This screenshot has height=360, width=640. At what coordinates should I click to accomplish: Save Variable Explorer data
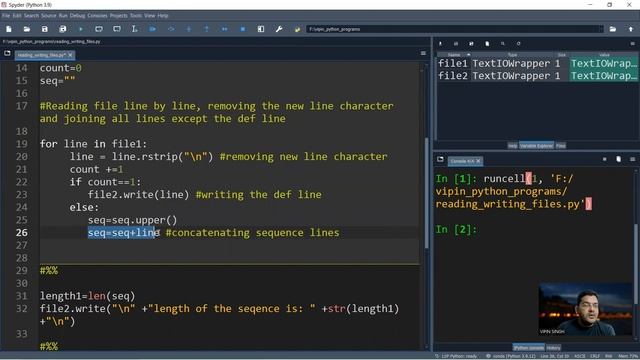click(456, 44)
